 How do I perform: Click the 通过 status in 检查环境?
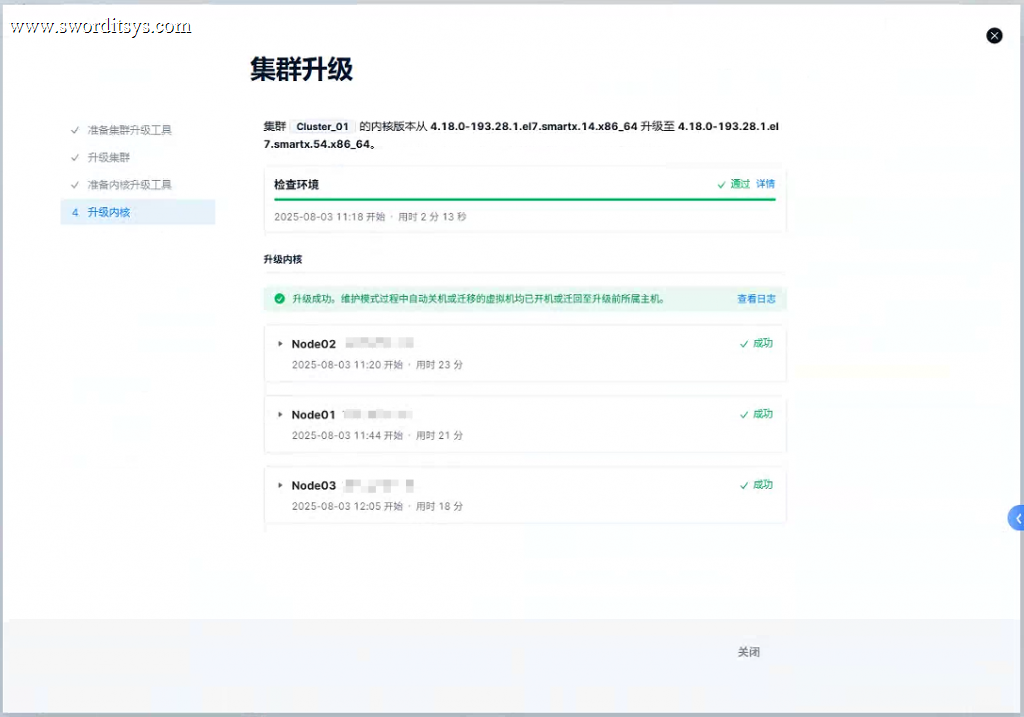[733, 184]
